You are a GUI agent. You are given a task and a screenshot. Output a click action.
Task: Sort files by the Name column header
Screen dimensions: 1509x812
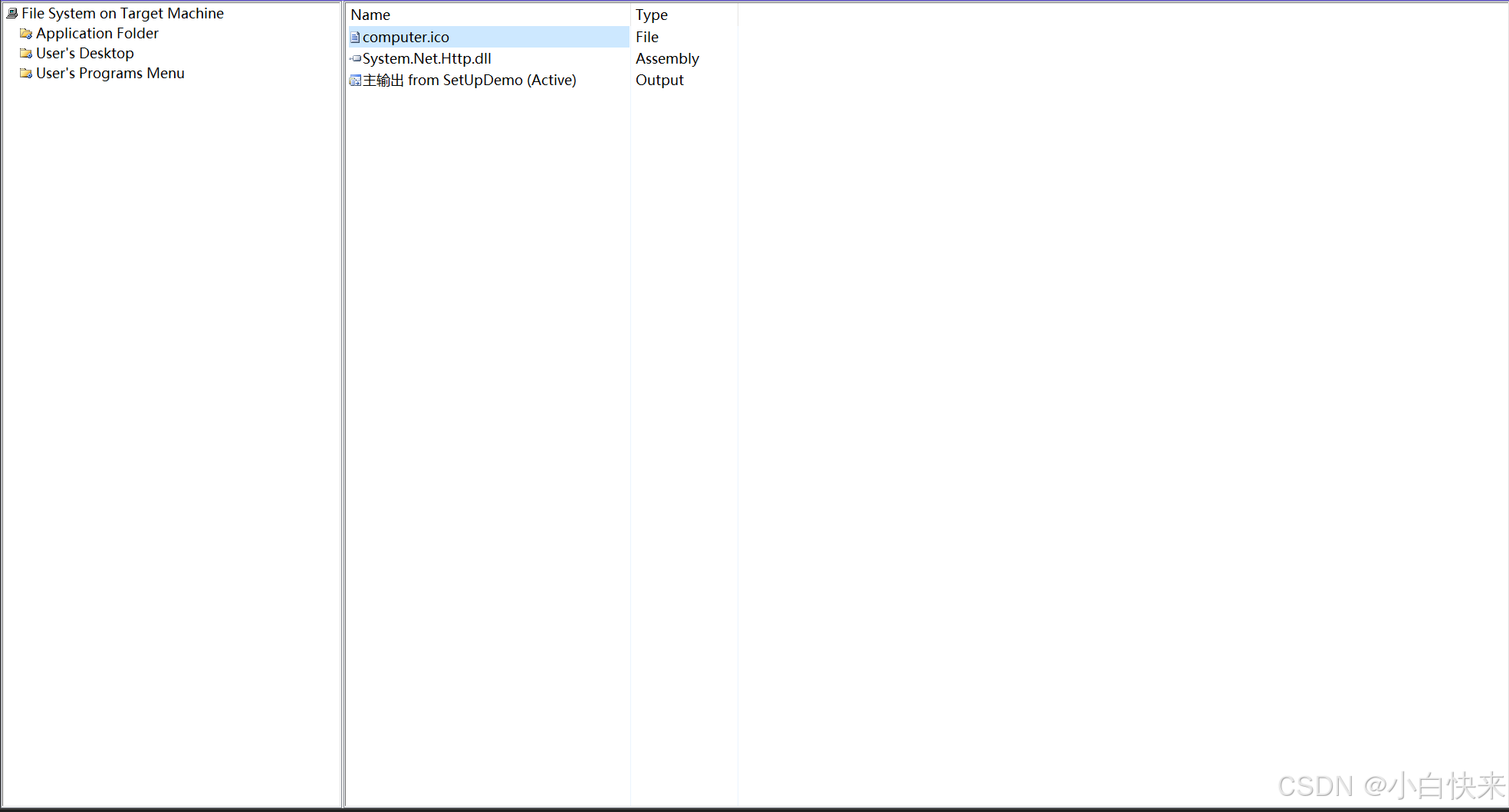370,14
